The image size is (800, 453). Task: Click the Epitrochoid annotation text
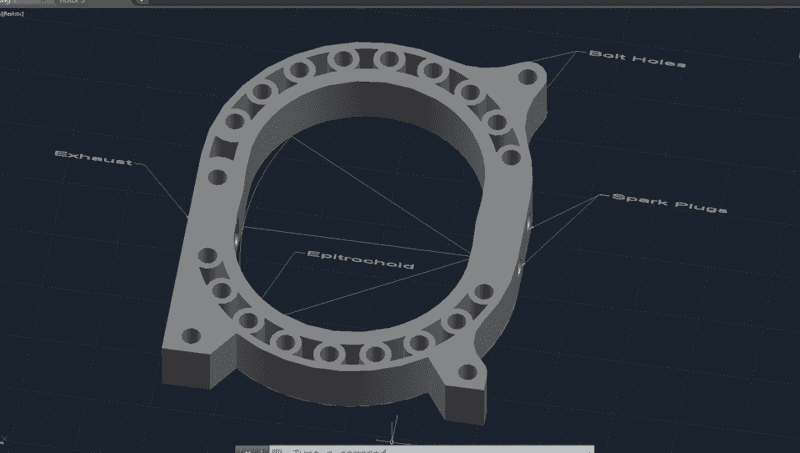click(361, 260)
